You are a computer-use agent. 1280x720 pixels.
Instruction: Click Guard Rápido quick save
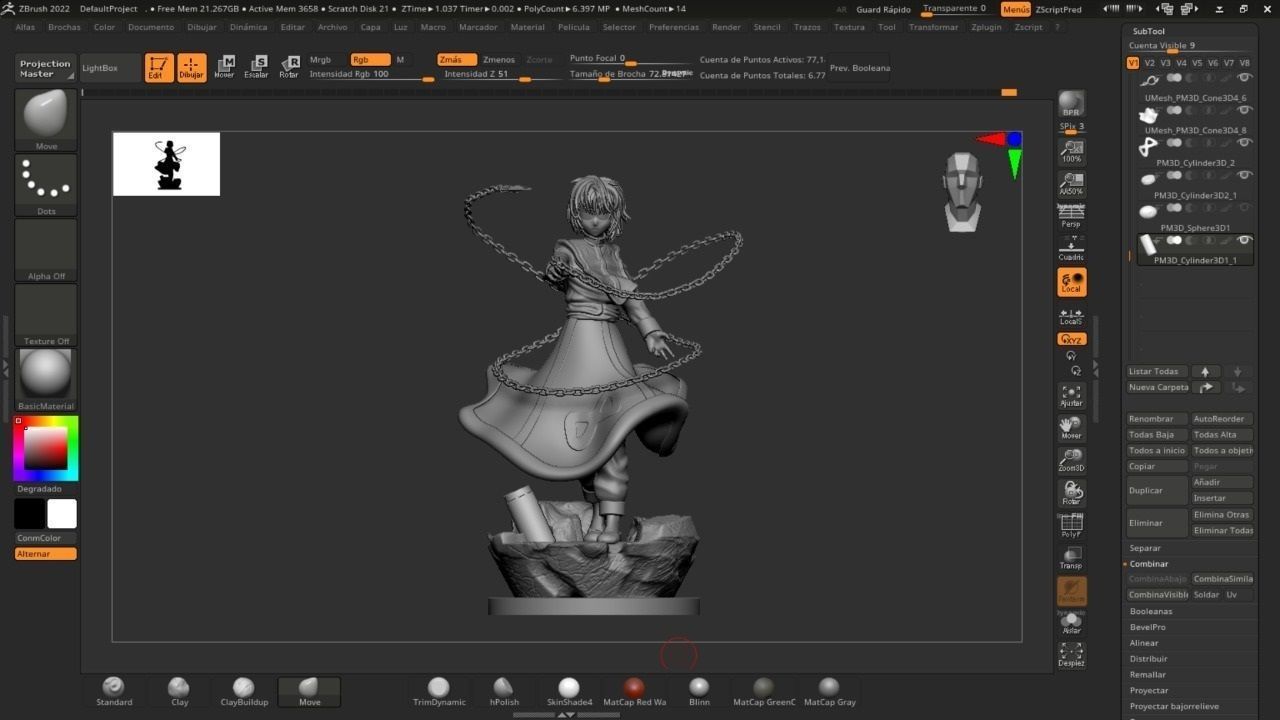[x=883, y=9]
